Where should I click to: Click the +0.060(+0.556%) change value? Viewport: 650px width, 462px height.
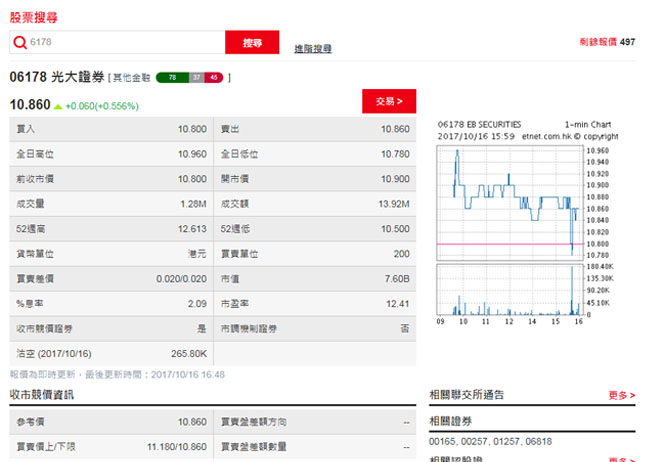(102, 106)
